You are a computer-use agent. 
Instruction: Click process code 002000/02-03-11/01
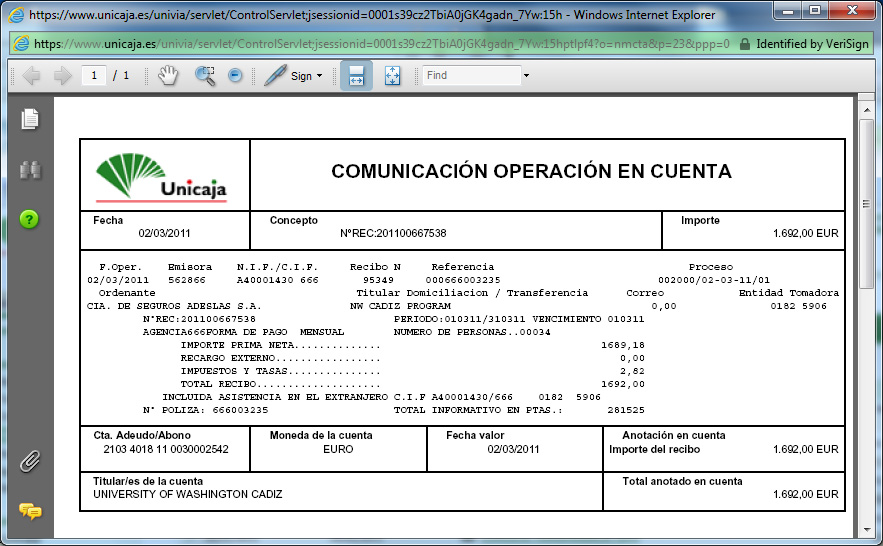tap(713, 280)
